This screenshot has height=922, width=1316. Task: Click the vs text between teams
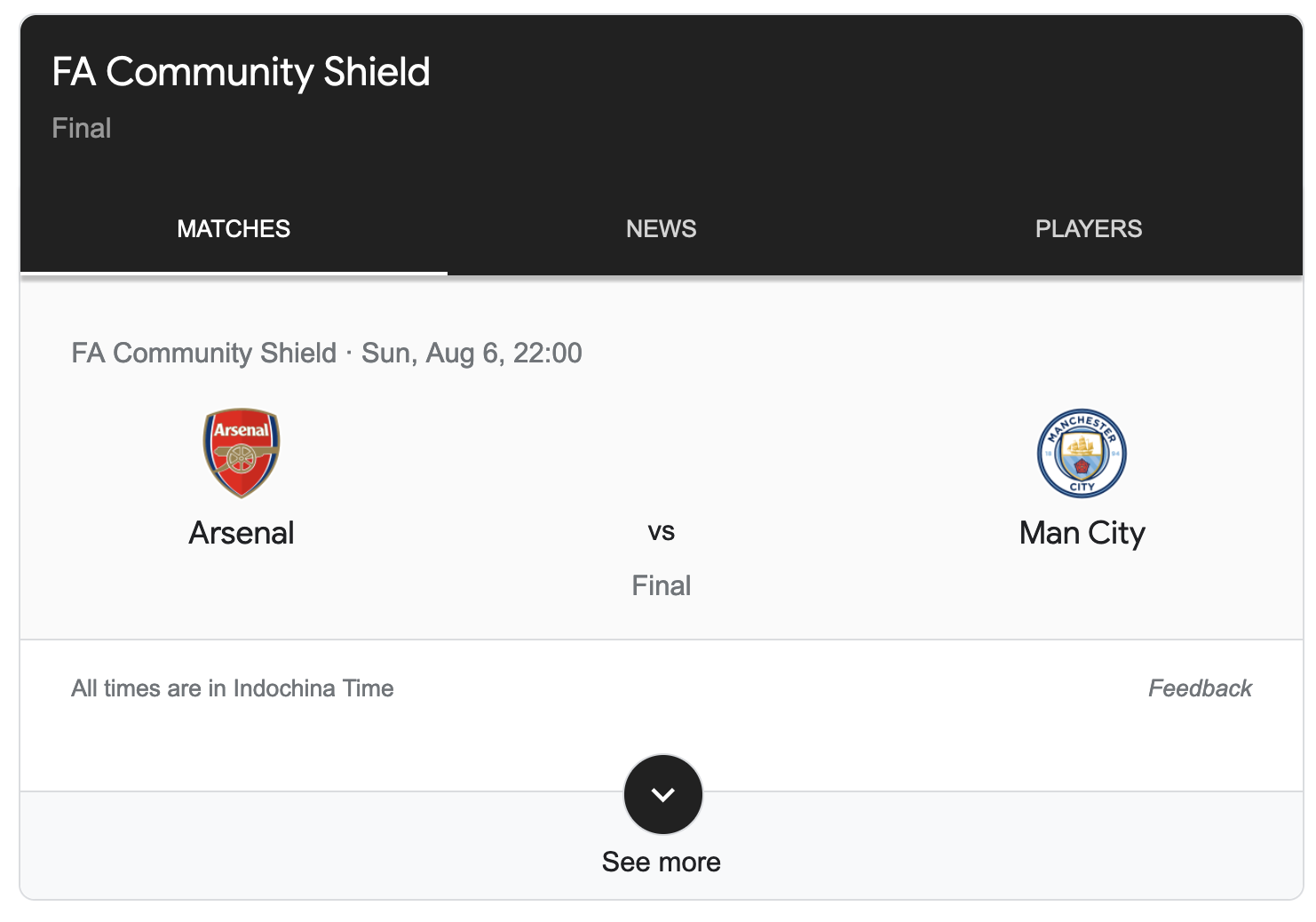[x=662, y=532]
